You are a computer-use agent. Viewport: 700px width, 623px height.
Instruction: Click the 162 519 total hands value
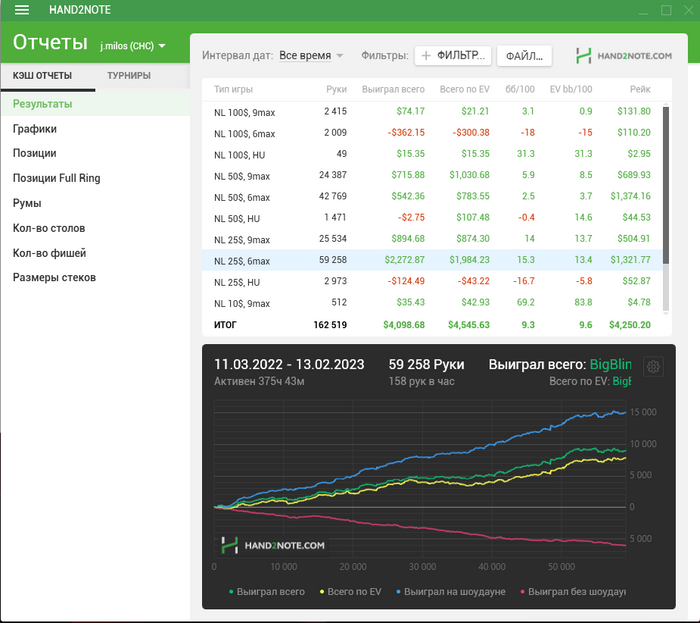[x=330, y=325]
